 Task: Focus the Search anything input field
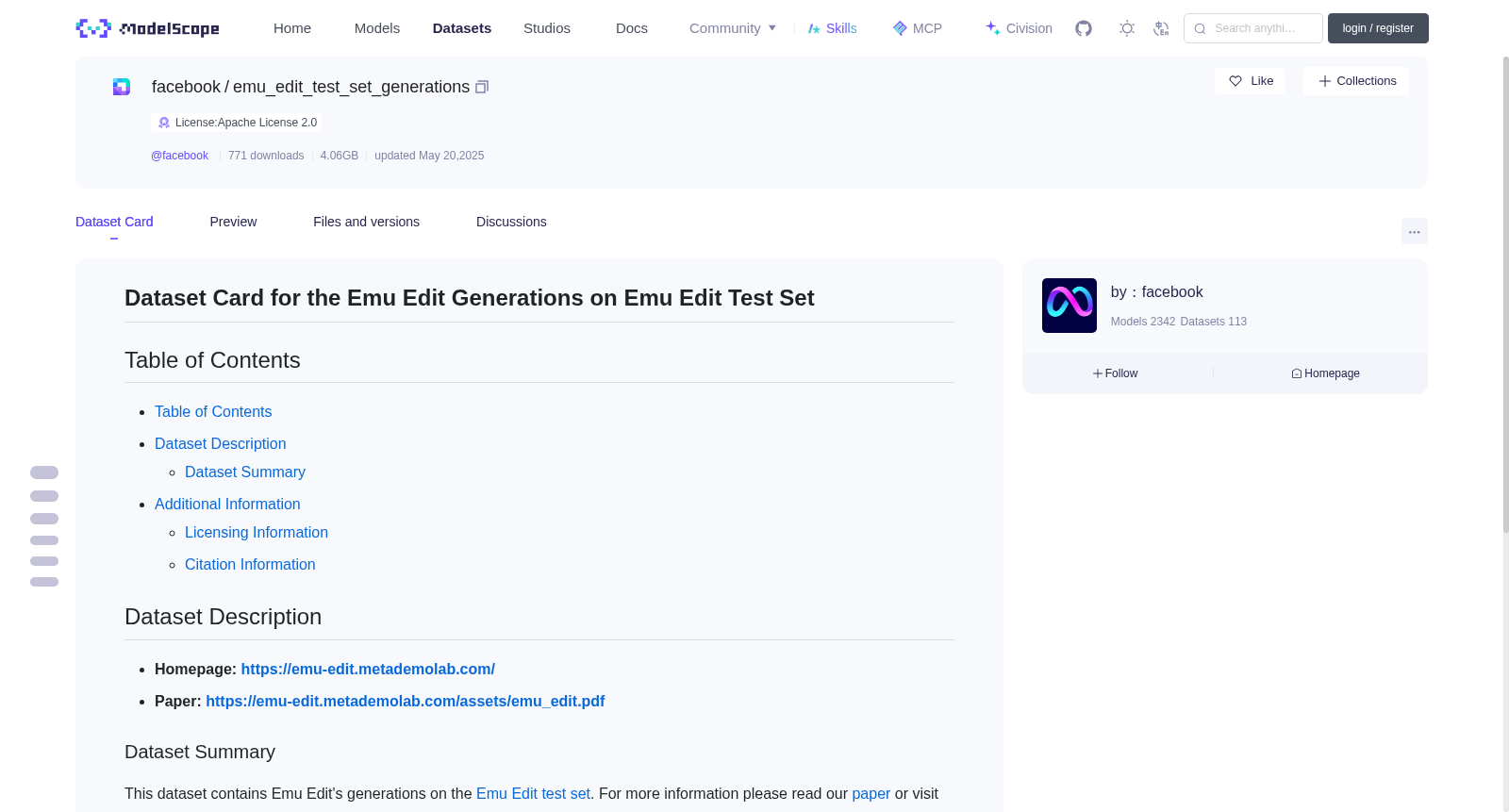click(1253, 28)
